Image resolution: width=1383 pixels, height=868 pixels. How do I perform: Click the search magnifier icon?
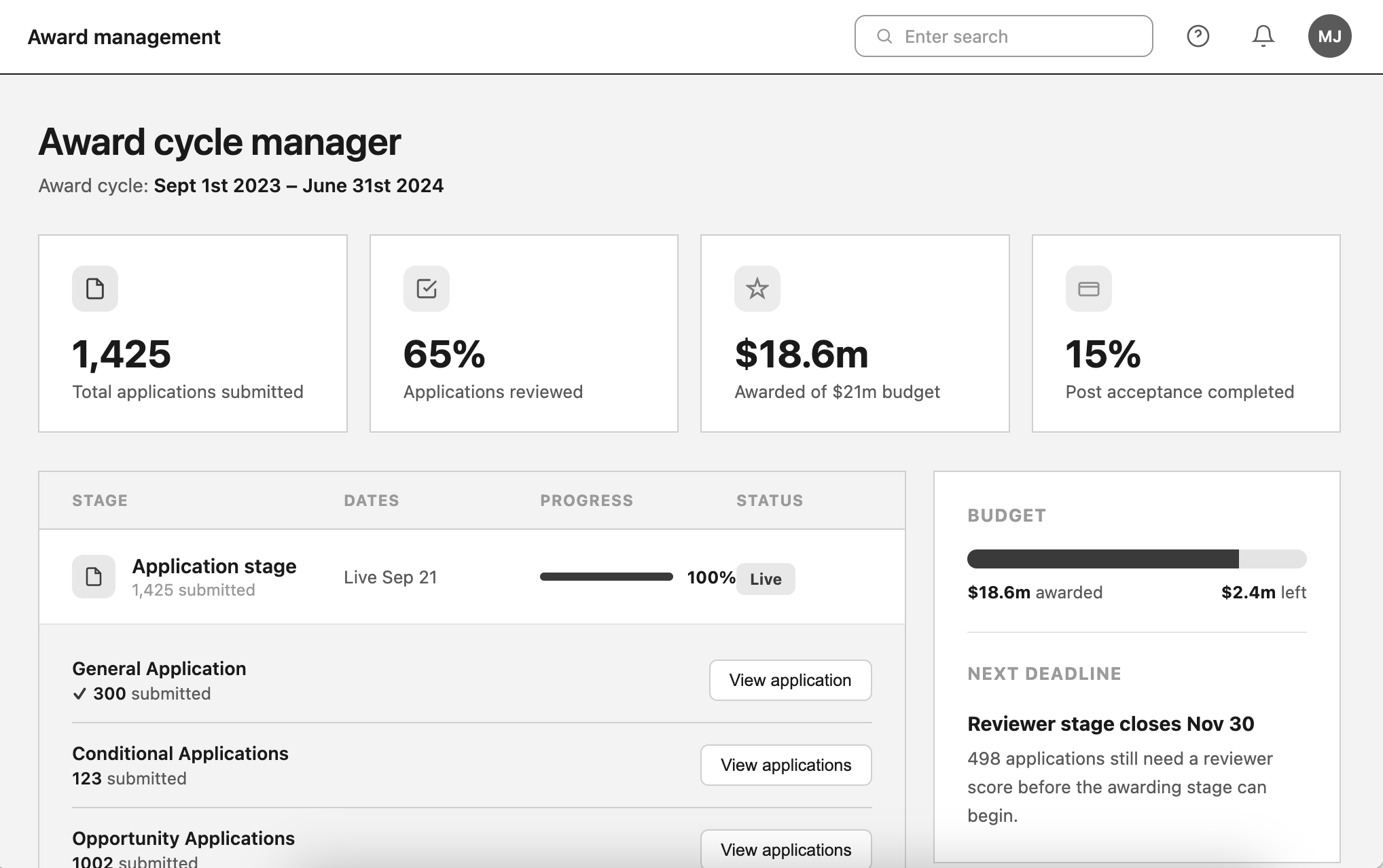(884, 36)
